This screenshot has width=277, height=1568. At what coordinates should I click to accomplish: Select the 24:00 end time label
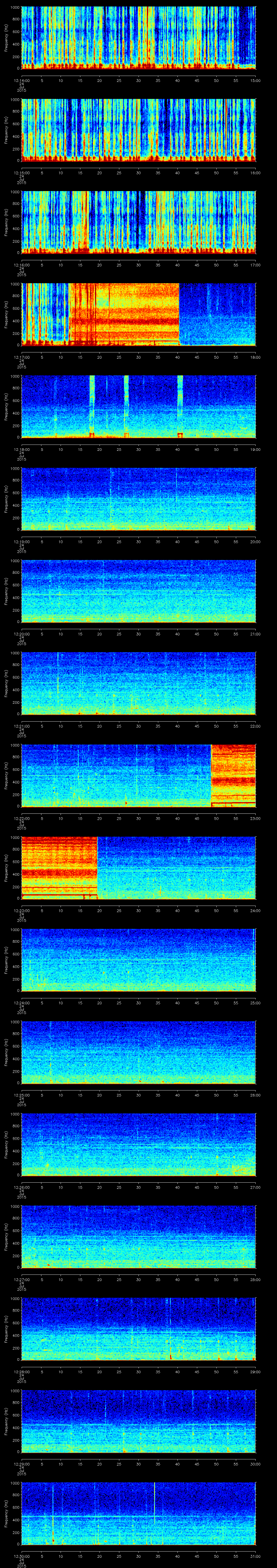(x=256, y=910)
